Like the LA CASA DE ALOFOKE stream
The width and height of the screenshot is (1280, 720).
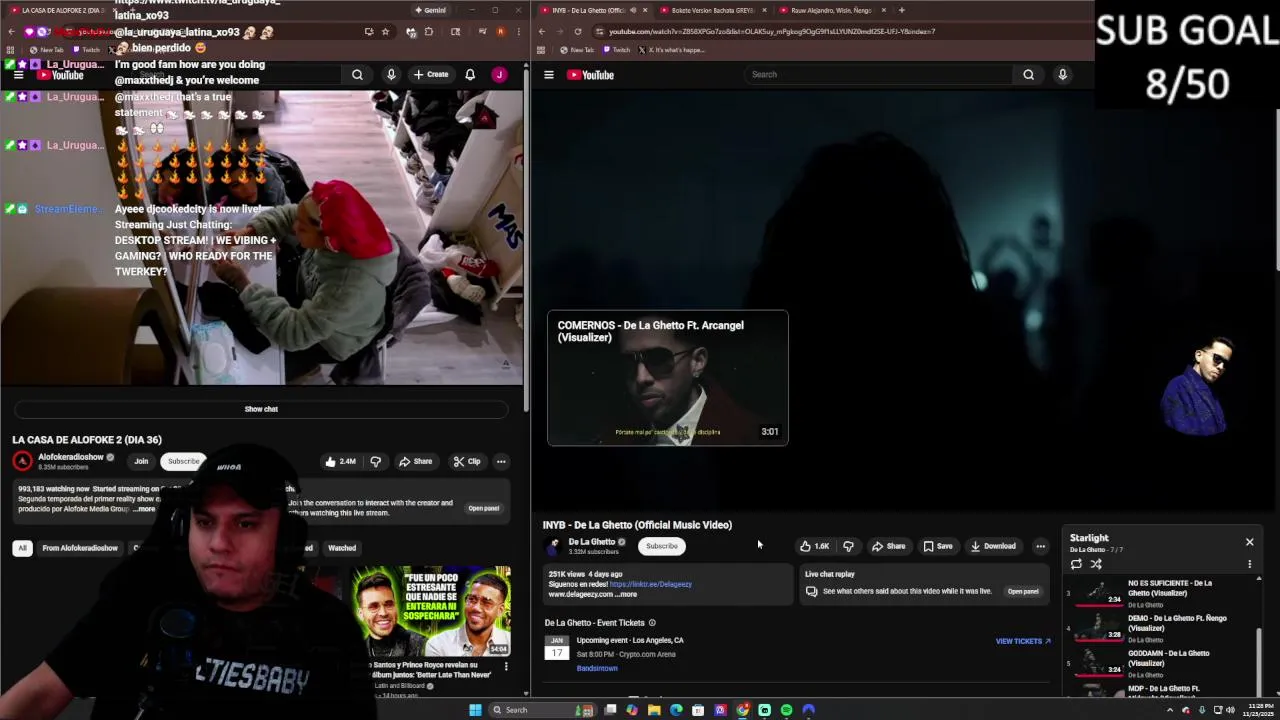340,461
